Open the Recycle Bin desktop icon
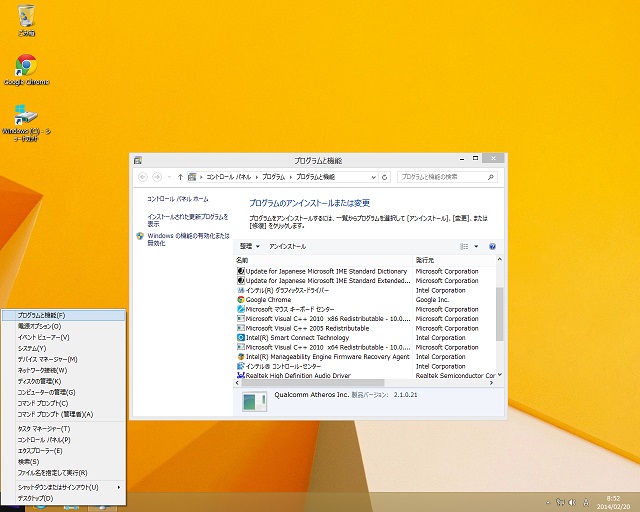Viewport: 640px width, 512px height. [26, 17]
